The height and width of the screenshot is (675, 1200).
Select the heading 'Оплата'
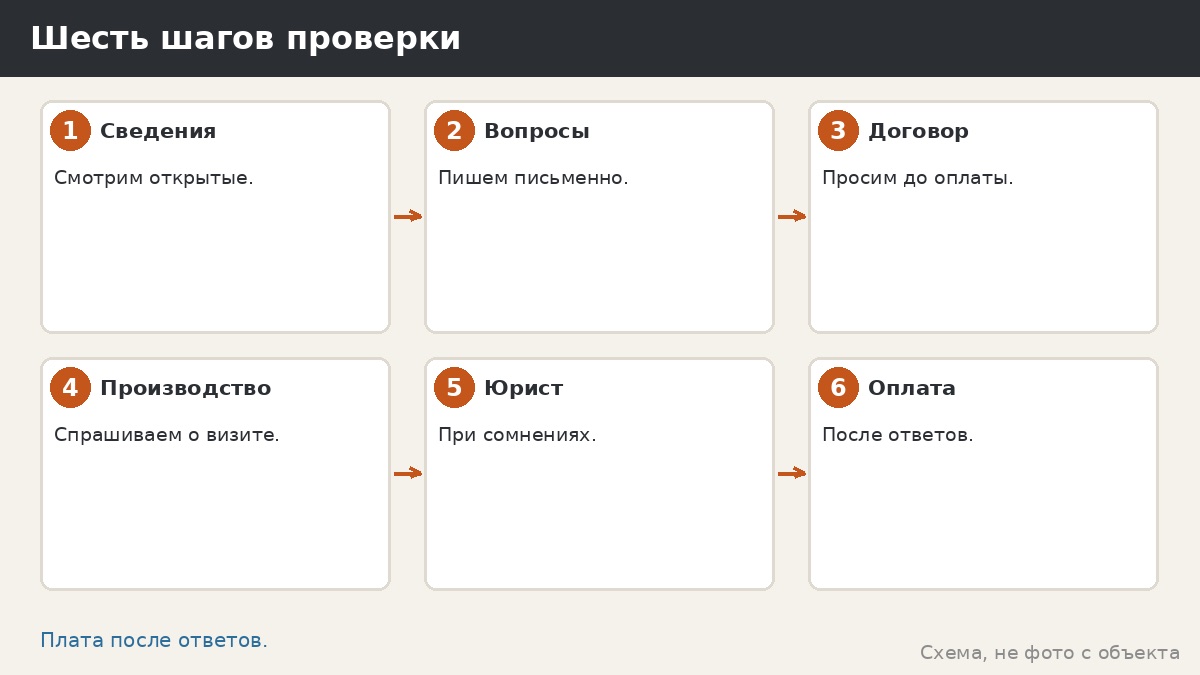[x=912, y=388]
